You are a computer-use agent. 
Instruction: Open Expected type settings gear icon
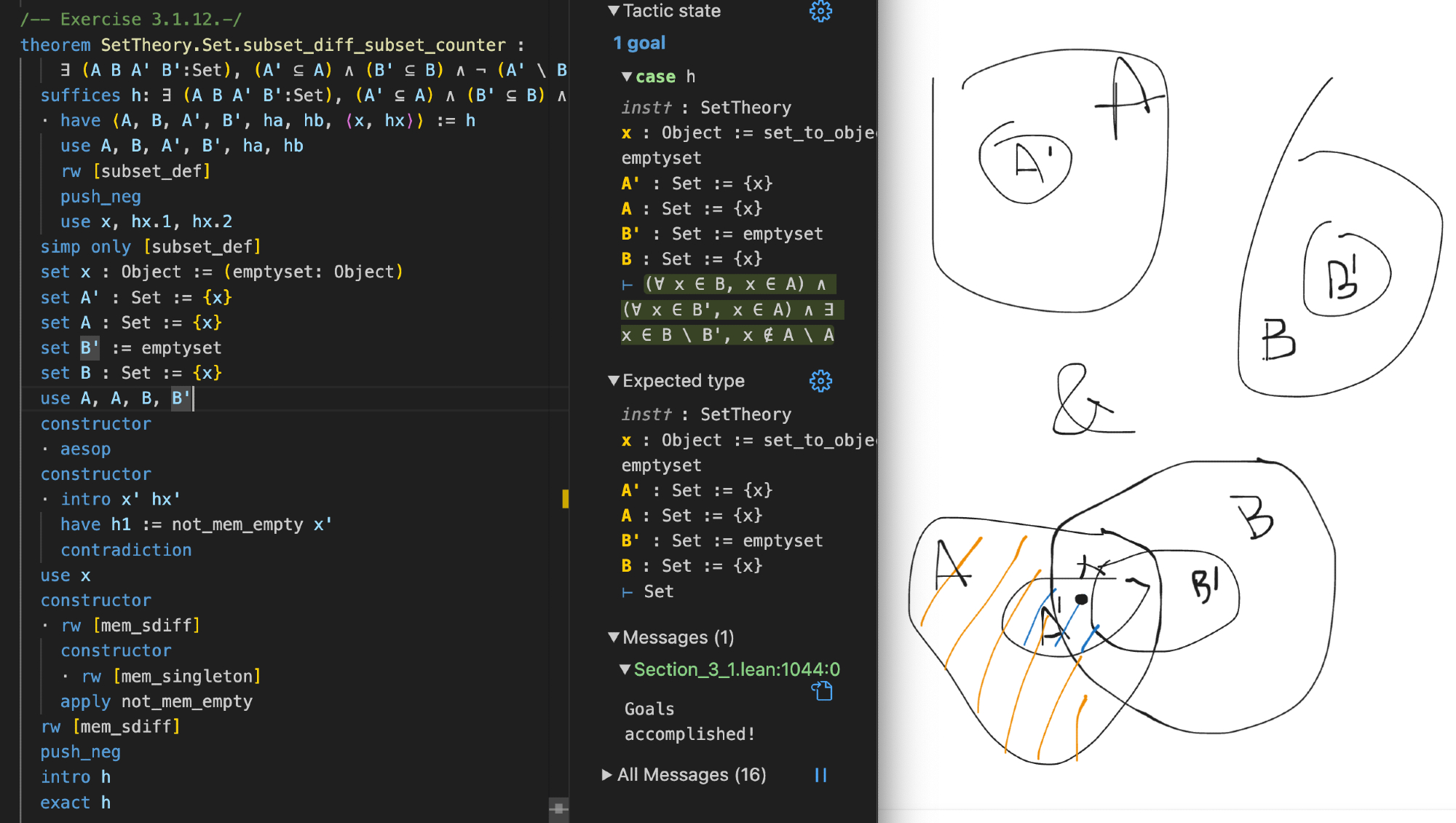(820, 381)
